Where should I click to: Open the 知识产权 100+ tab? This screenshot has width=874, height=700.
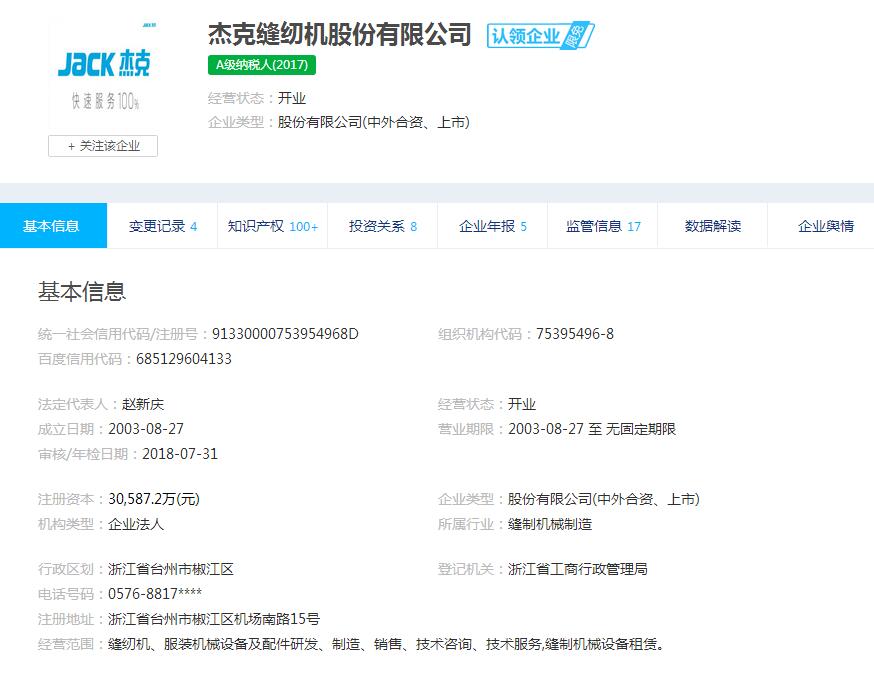point(273,226)
